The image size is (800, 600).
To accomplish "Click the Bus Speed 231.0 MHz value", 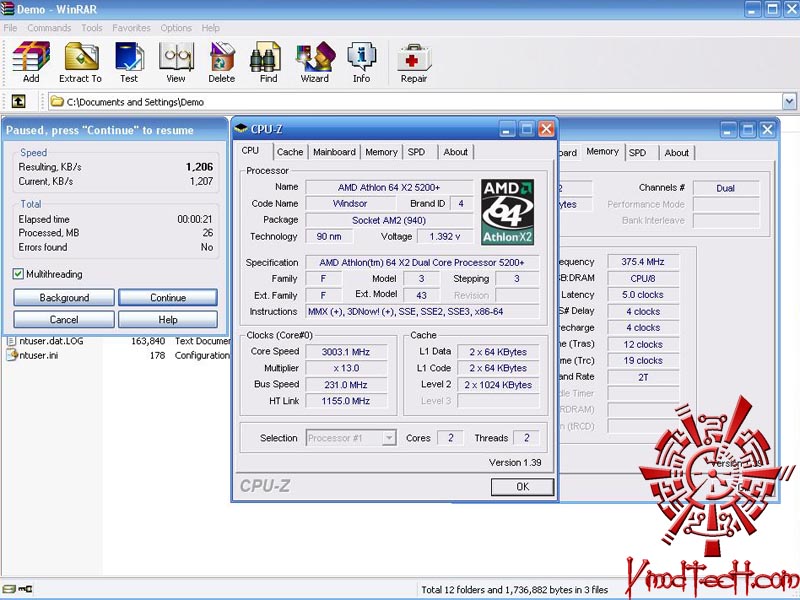I will [346, 384].
